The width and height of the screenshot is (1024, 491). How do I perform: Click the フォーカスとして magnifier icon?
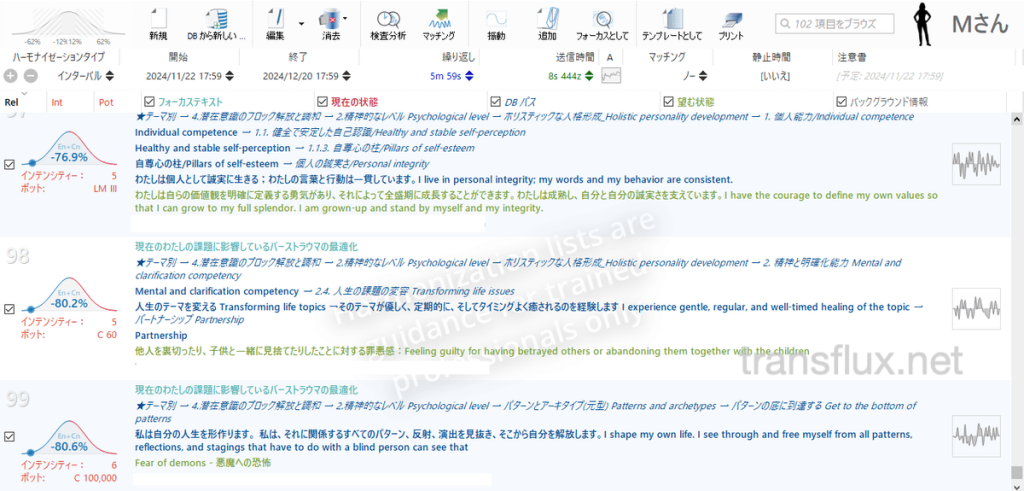(x=602, y=18)
